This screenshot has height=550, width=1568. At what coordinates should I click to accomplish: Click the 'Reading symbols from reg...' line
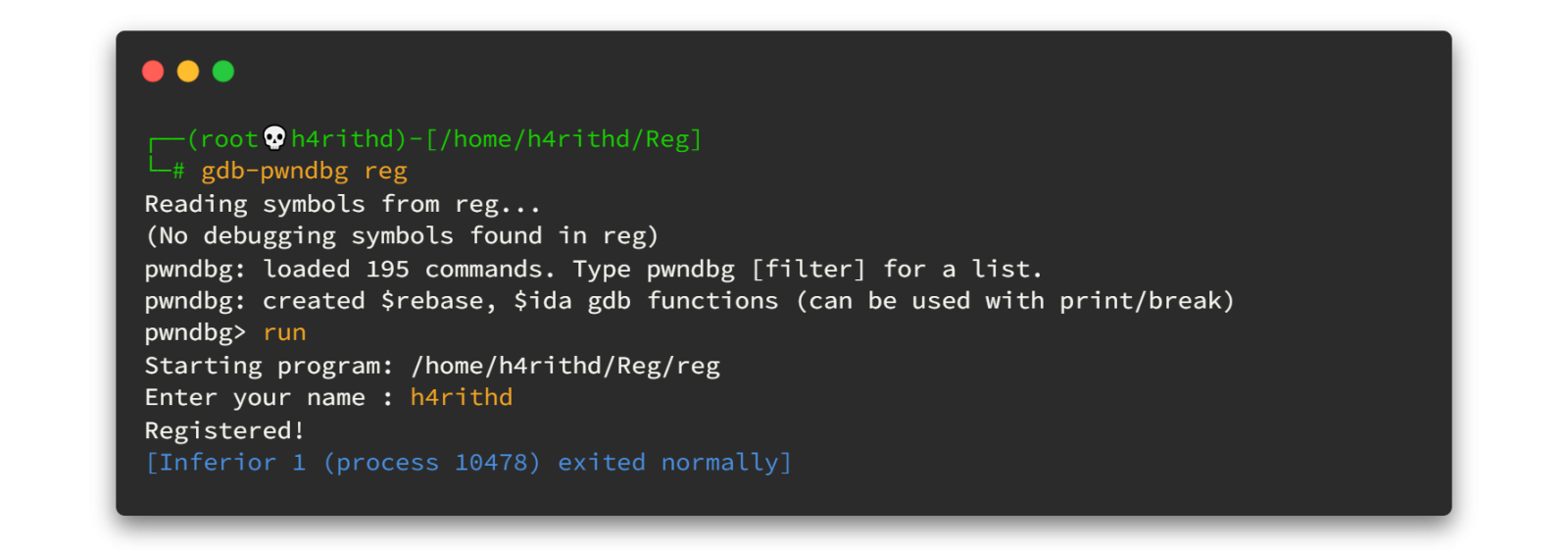[342, 204]
